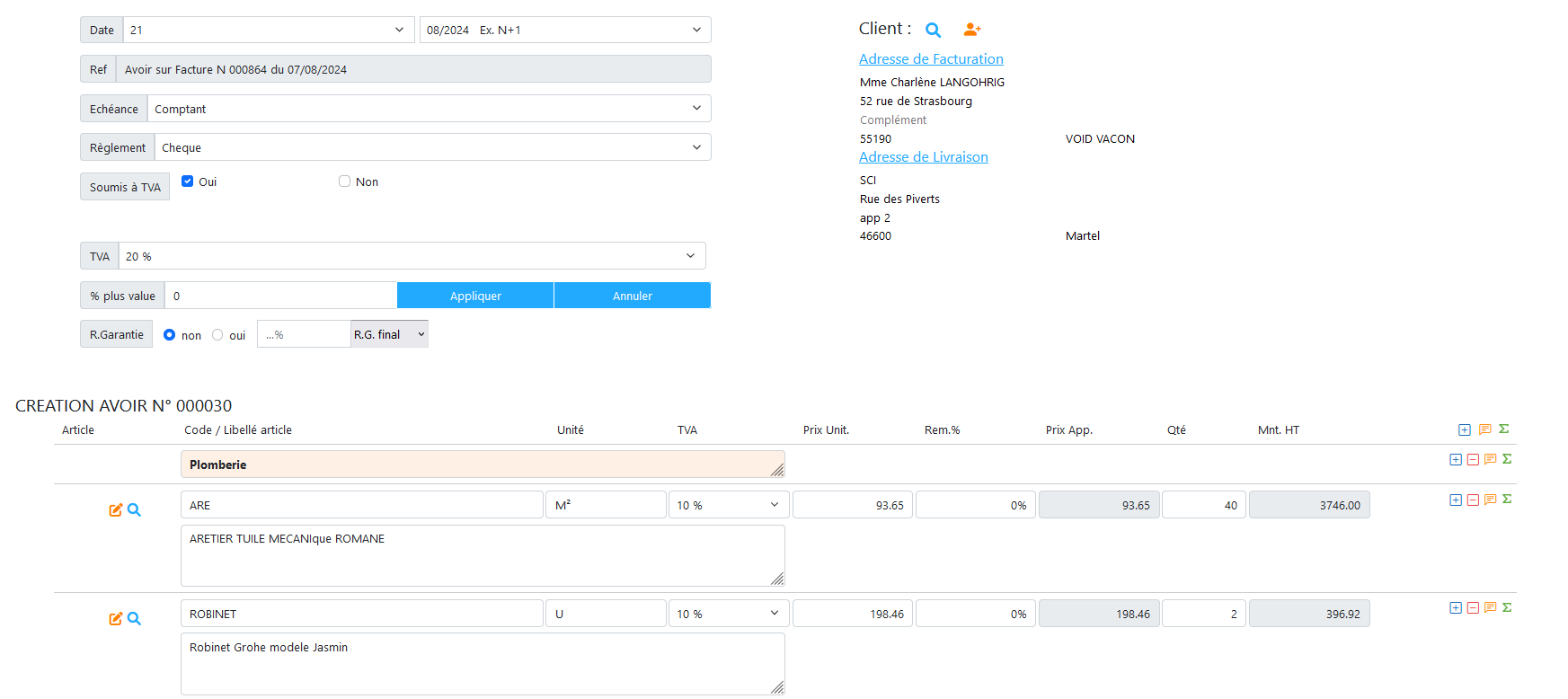
Task: Click the ARE article code field
Action: (362, 505)
